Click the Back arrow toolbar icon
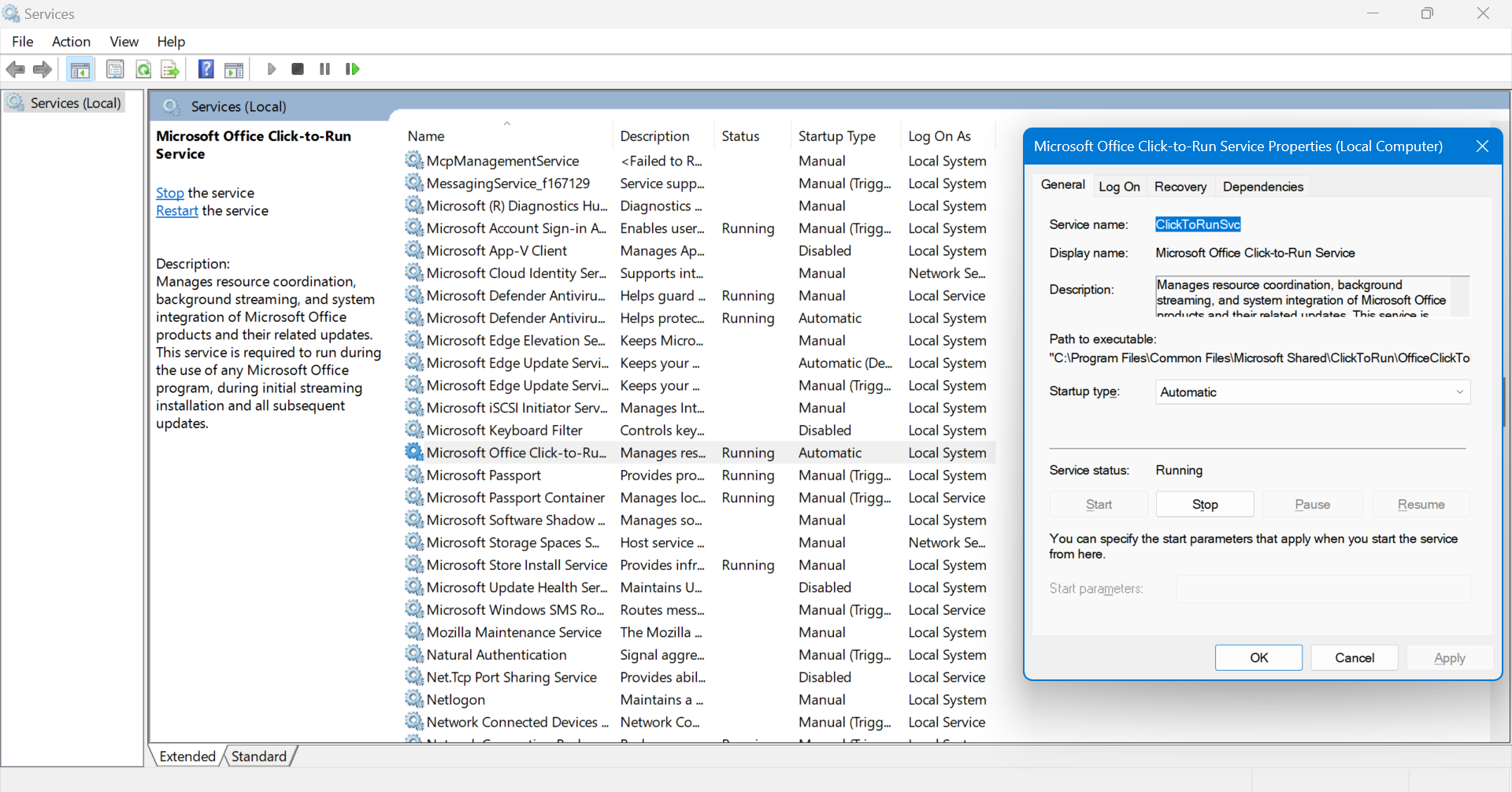The height and width of the screenshot is (792, 1512). (15, 69)
